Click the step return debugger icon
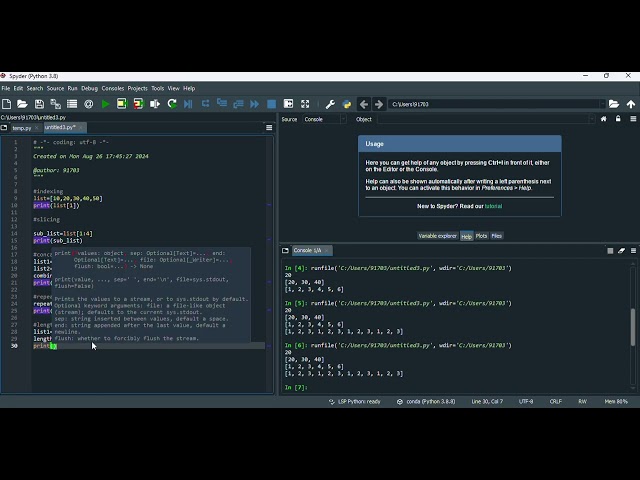The height and width of the screenshot is (480, 640). 238,104
